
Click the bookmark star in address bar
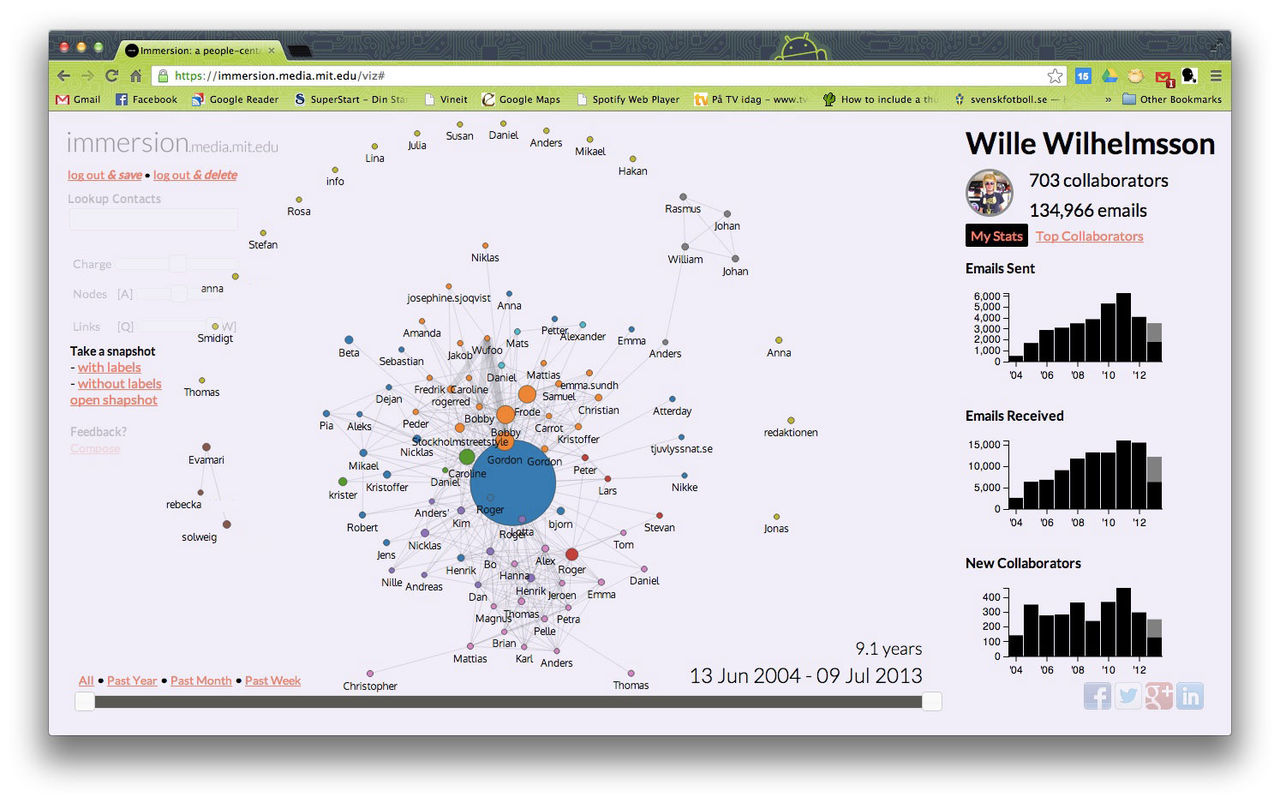click(1055, 76)
